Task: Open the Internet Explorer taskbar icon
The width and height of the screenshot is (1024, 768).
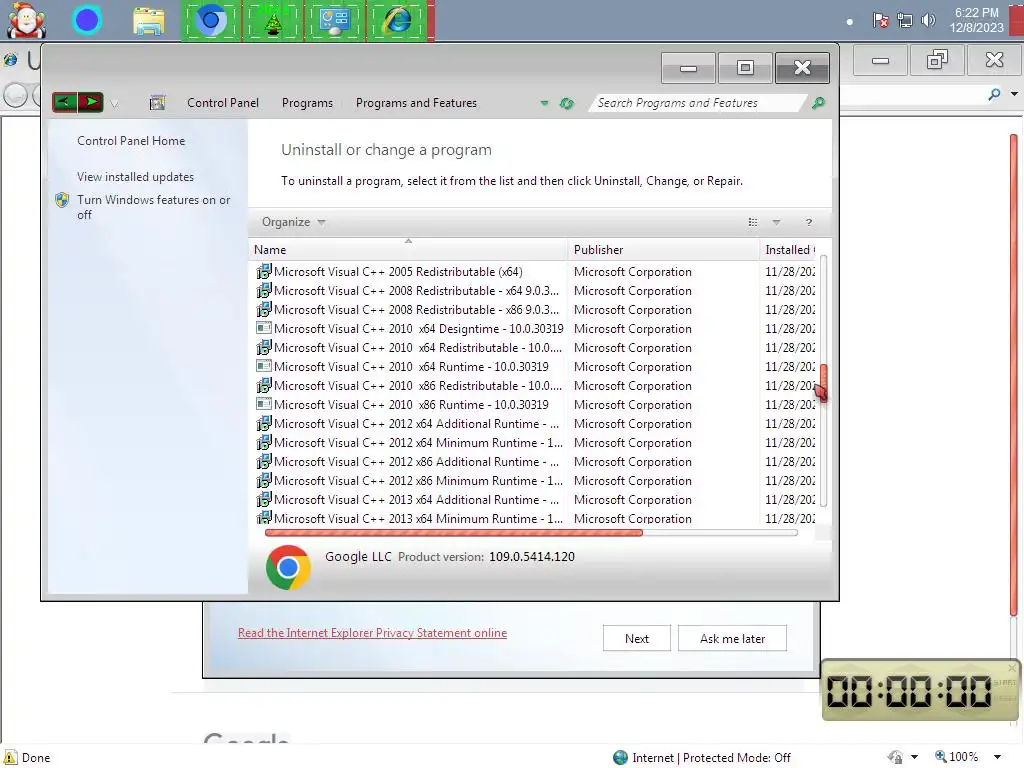Action: 397,21
